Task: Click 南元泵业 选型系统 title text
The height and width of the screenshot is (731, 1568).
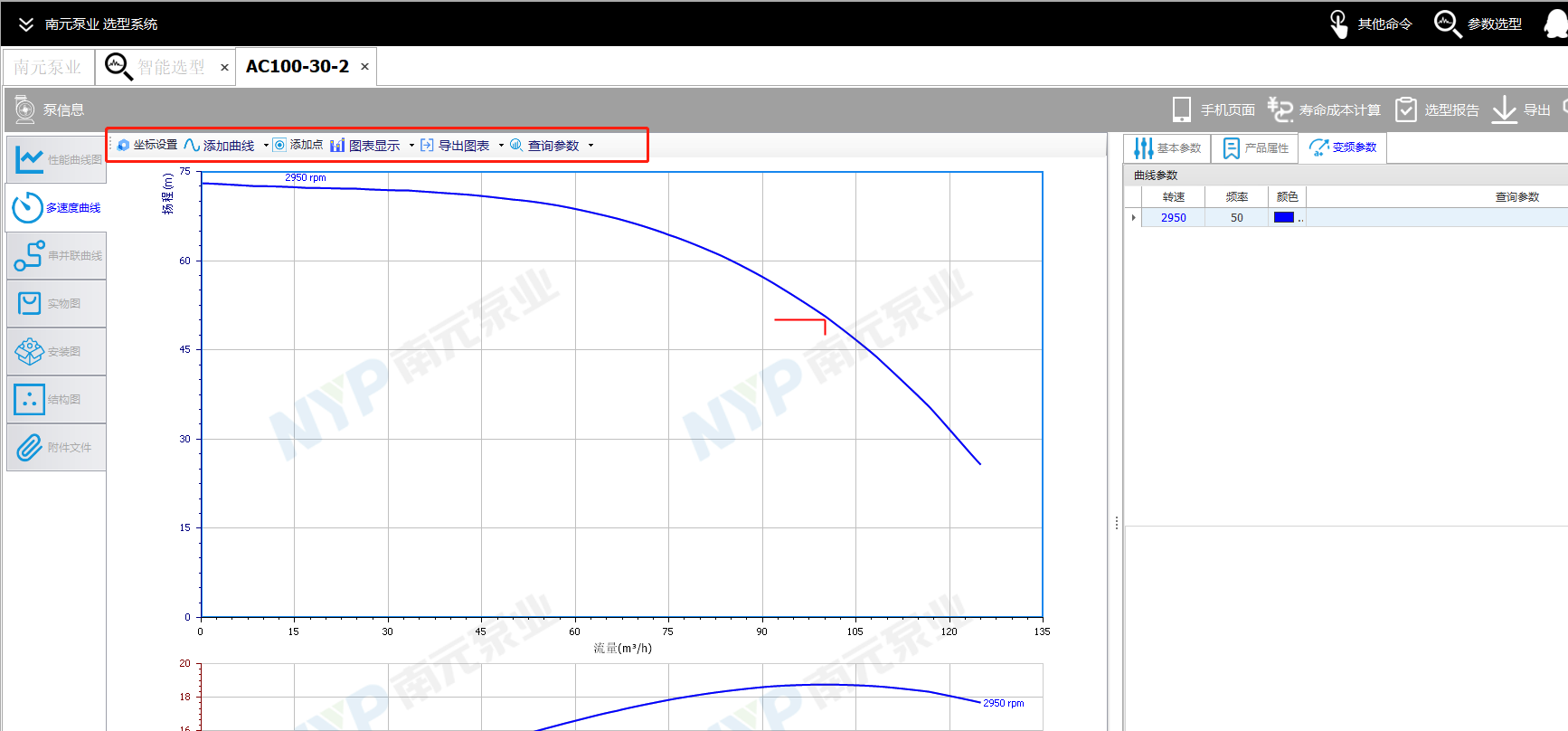Action: 101,24
